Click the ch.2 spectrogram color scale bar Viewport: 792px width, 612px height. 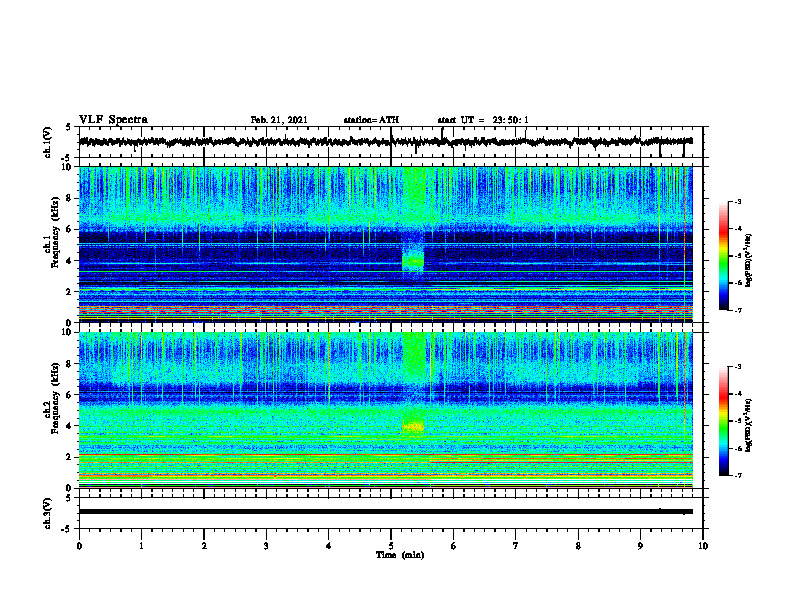[723, 421]
